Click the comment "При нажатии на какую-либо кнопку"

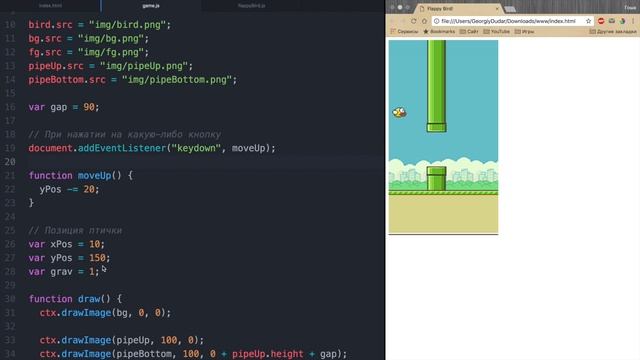point(124,134)
